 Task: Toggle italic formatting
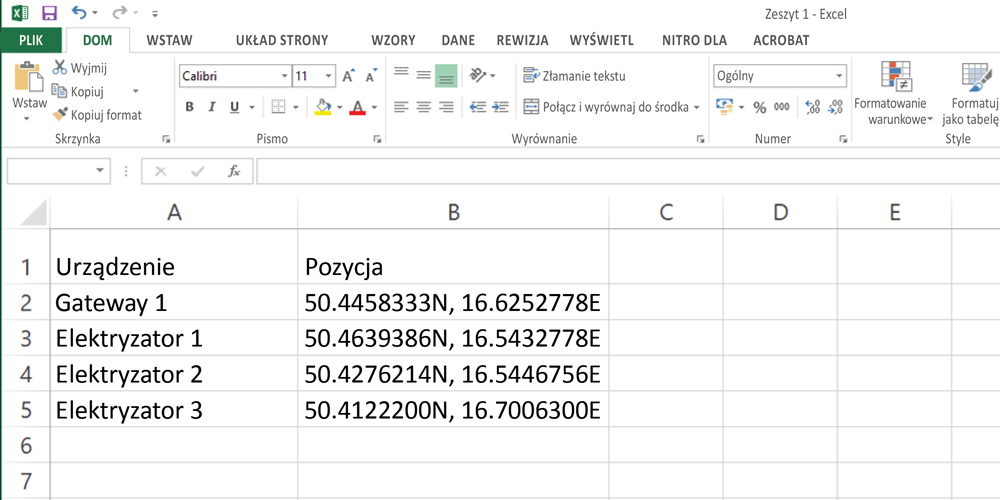[x=212, y=107]
